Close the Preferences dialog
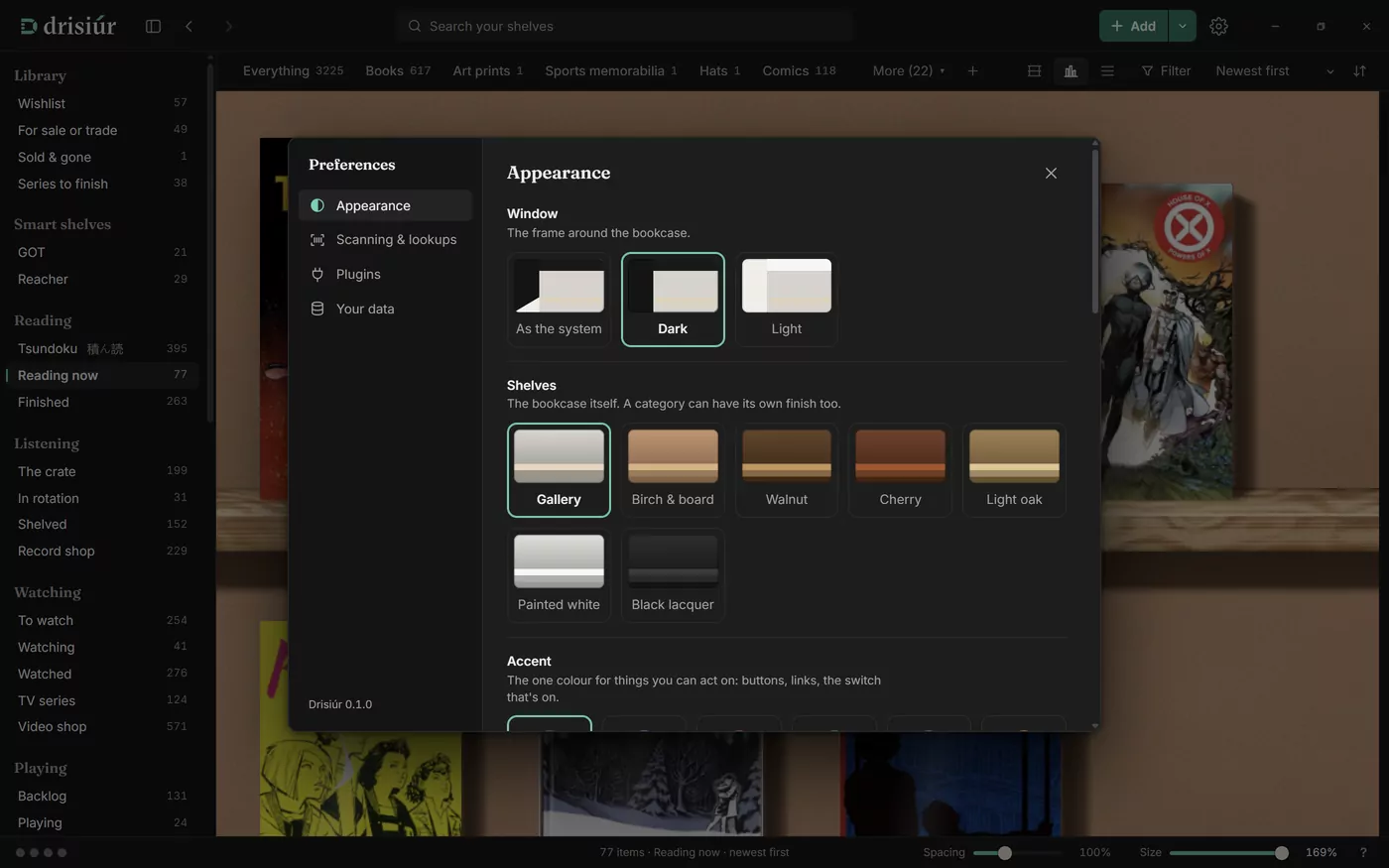 1051,173
